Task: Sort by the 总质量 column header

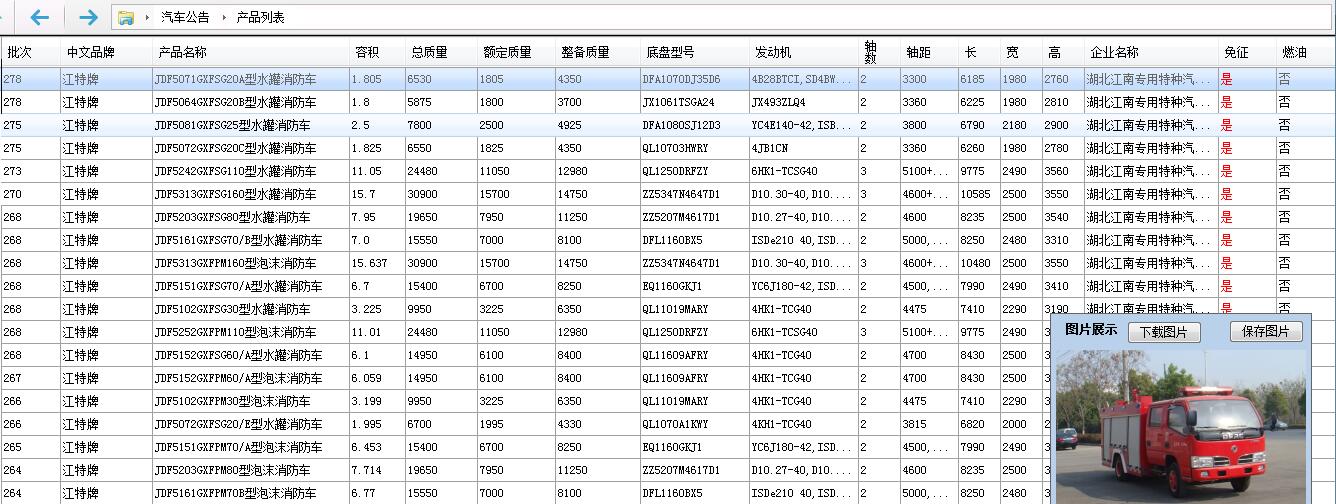Action: point(429,53)
